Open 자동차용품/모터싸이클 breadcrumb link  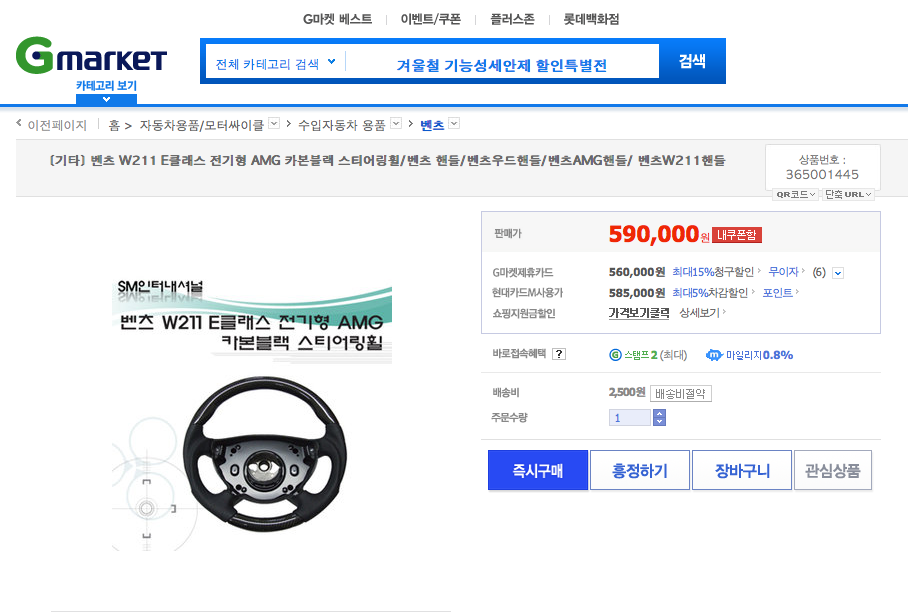point(201,125)
